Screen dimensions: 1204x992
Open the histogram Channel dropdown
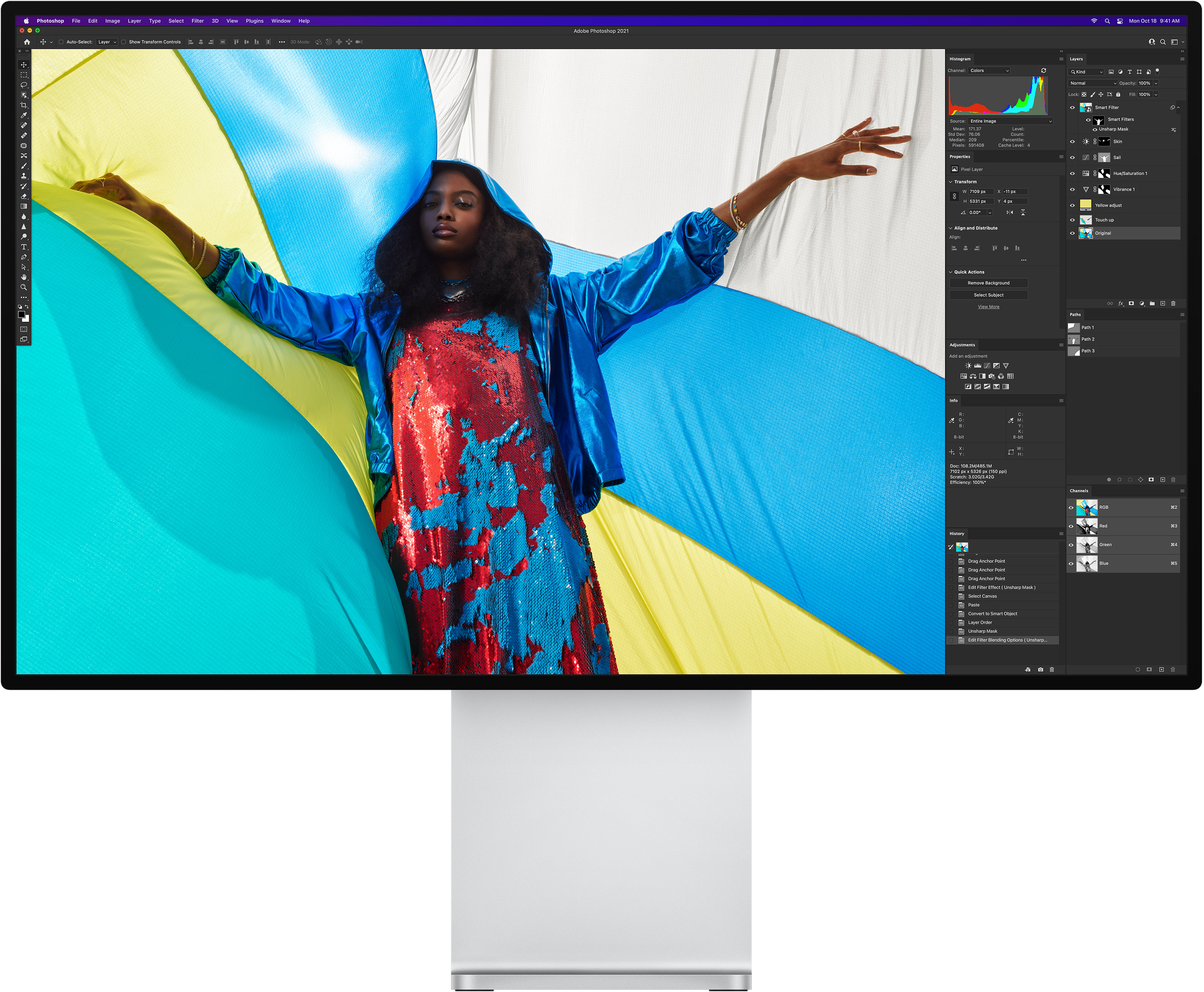(x=989, y=71)
